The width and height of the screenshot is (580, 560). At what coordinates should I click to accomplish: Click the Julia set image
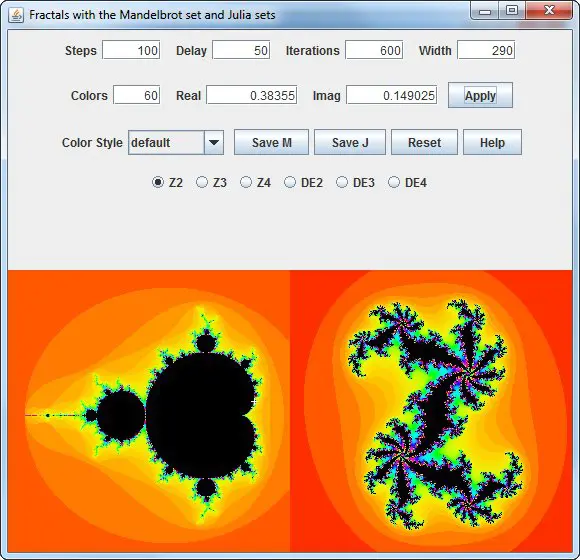[x=431, y=411]
